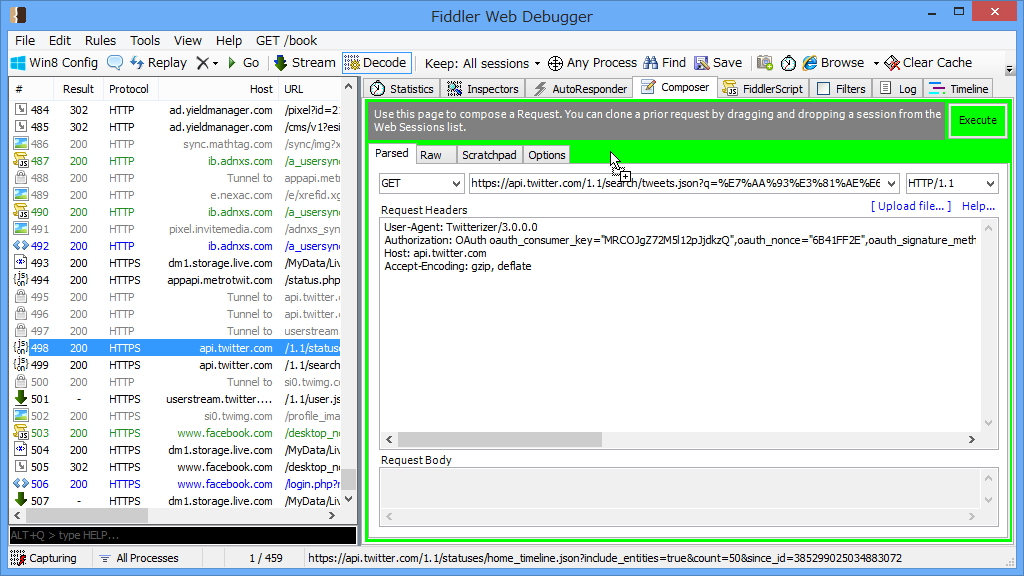This screenshot has height=576, width=1024.
Task: Open the GET method dropdown
Action: (x=421, y=184)
